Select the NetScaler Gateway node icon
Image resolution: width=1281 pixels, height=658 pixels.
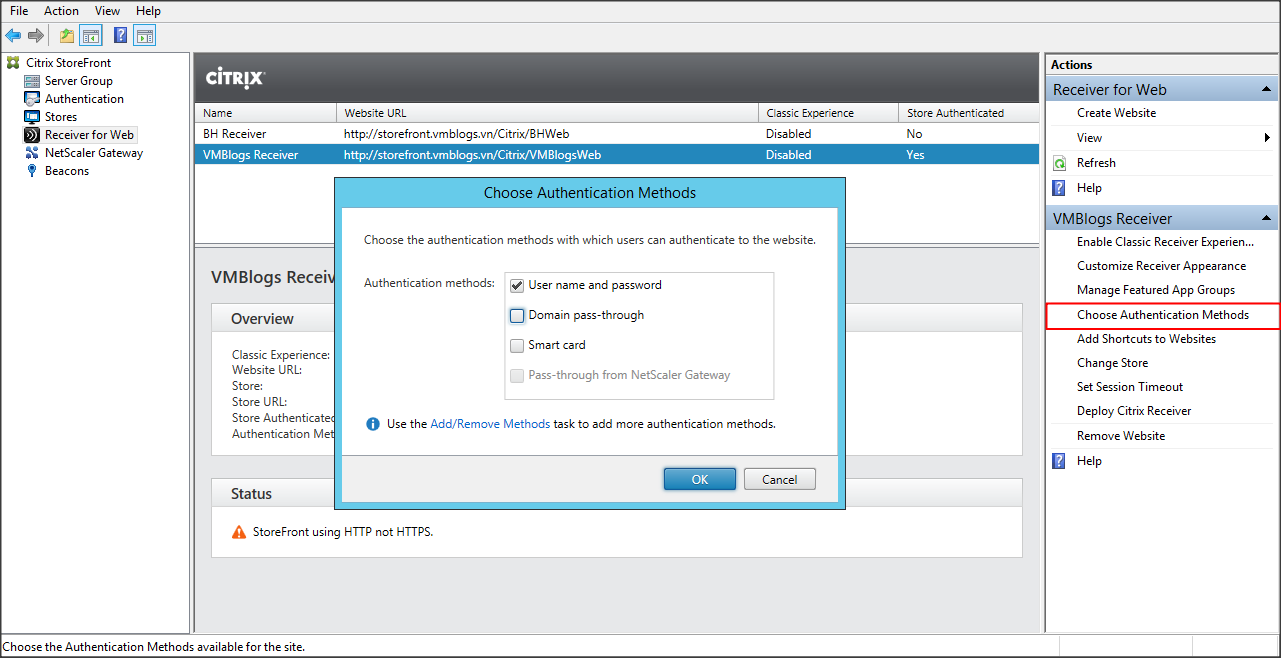32,153
